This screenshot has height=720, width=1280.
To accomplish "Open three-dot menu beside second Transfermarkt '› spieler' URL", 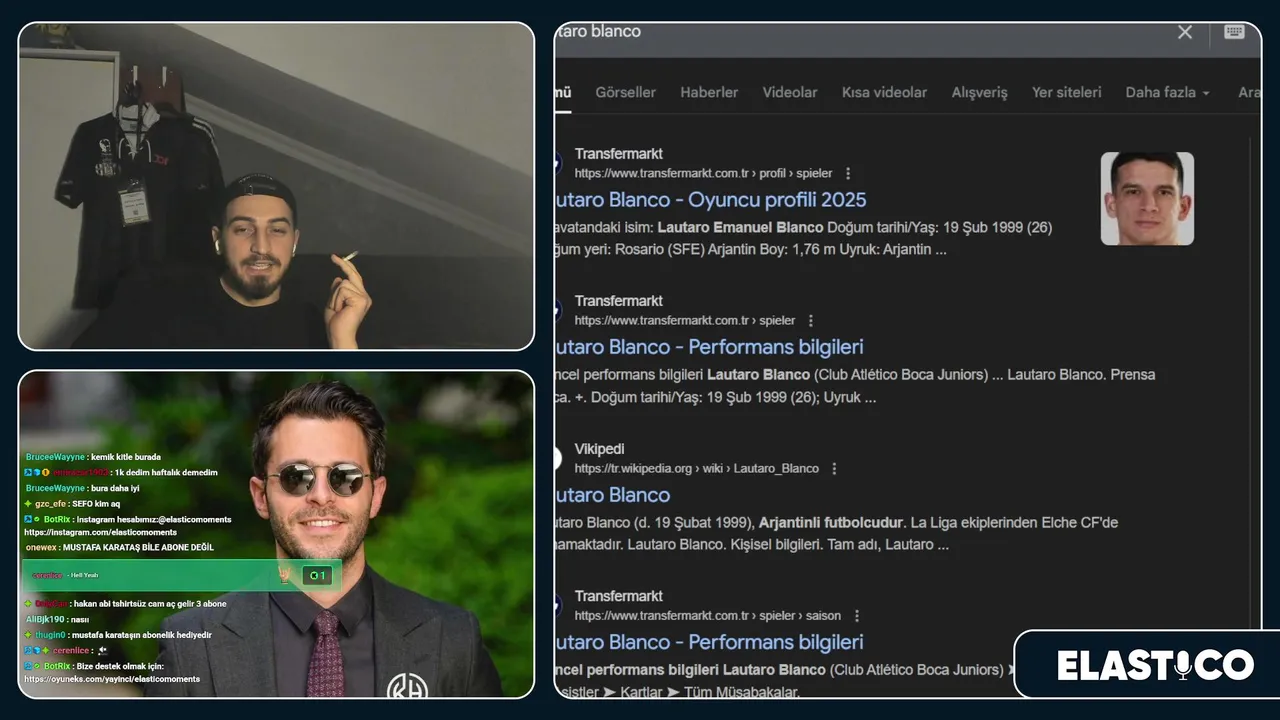I will click(811, 320).
